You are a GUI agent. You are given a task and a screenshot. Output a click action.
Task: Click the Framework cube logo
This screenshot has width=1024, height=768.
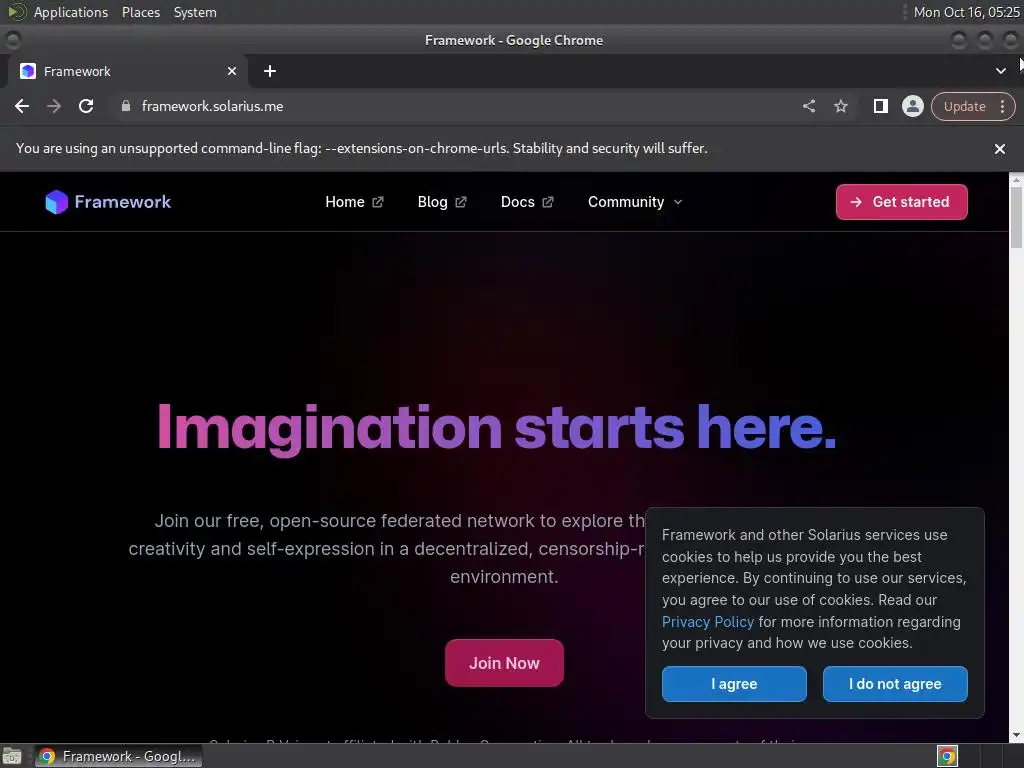(x=56, y=202)
